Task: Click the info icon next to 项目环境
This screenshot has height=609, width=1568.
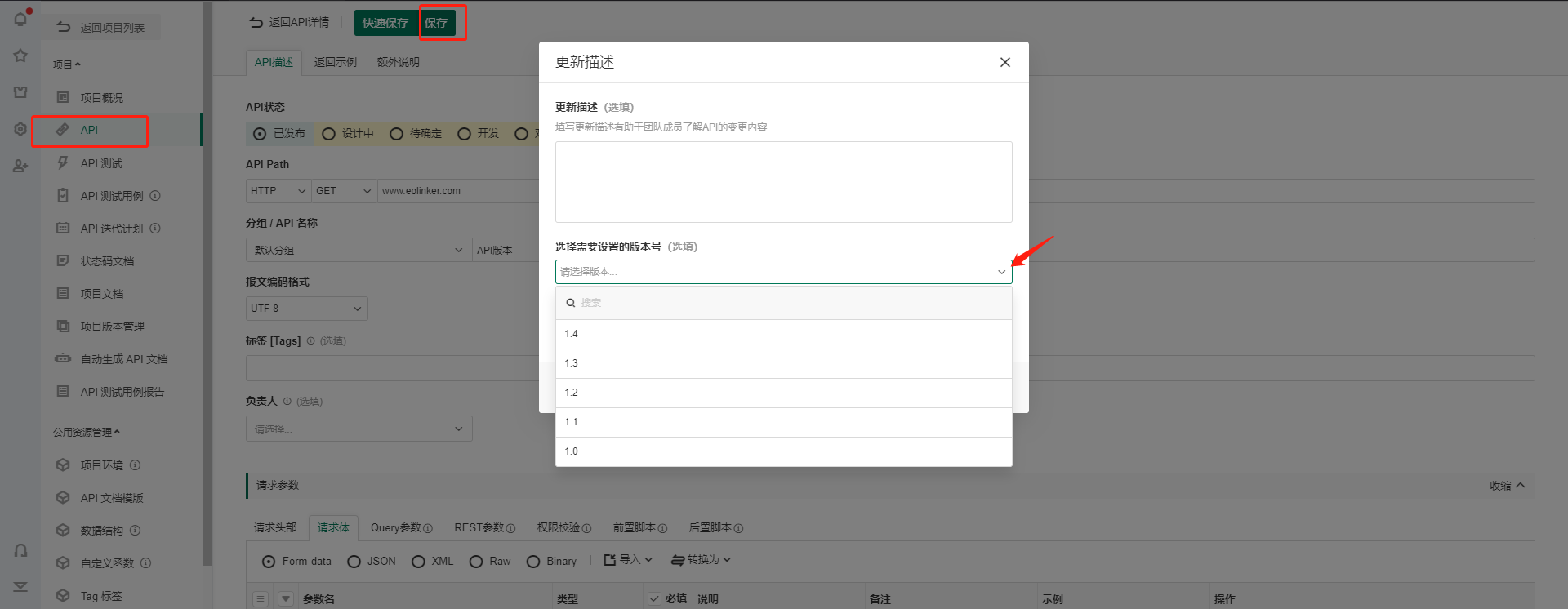Action: point(136,465)
